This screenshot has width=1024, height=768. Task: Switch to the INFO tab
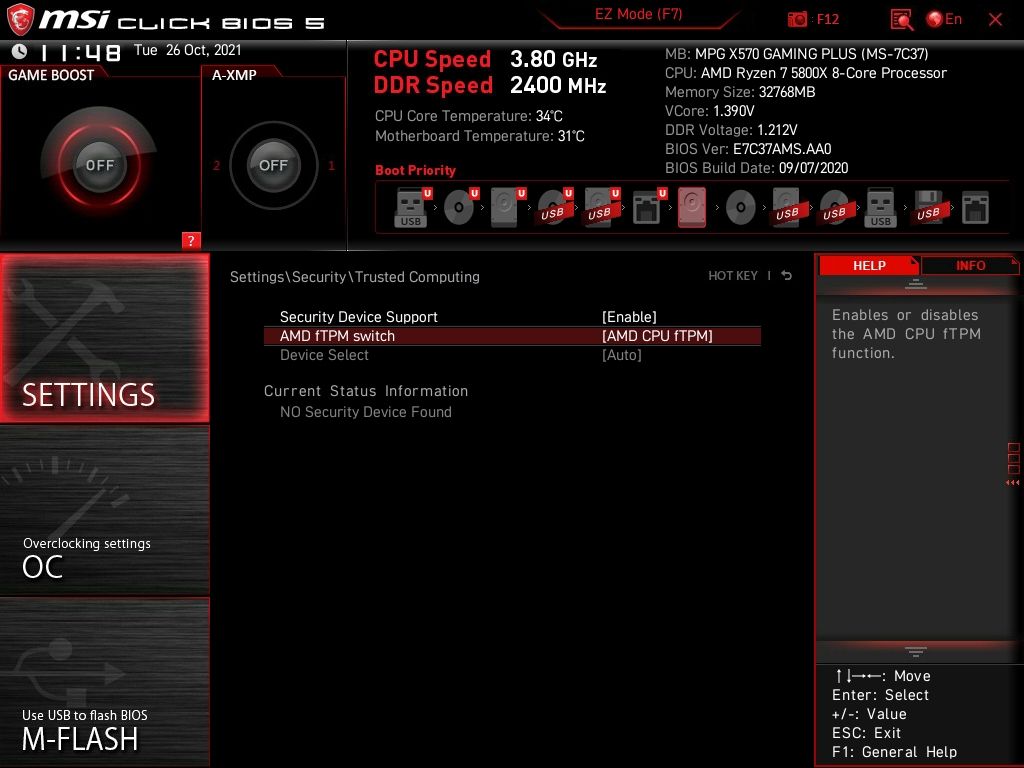(971, 265)
